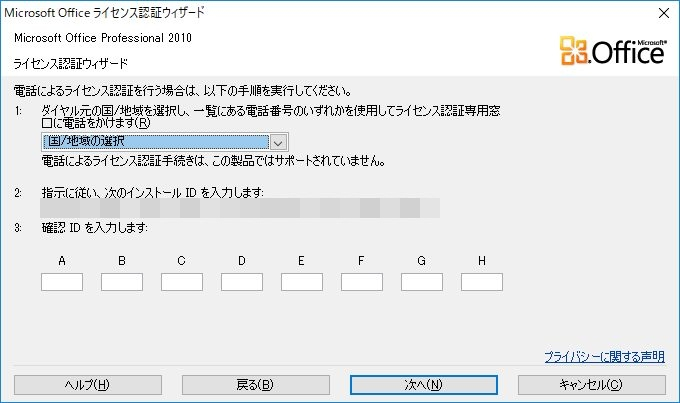This screenshot has height=403, width=680.
Task: Close the license activation wizard window
Action: 661,12
